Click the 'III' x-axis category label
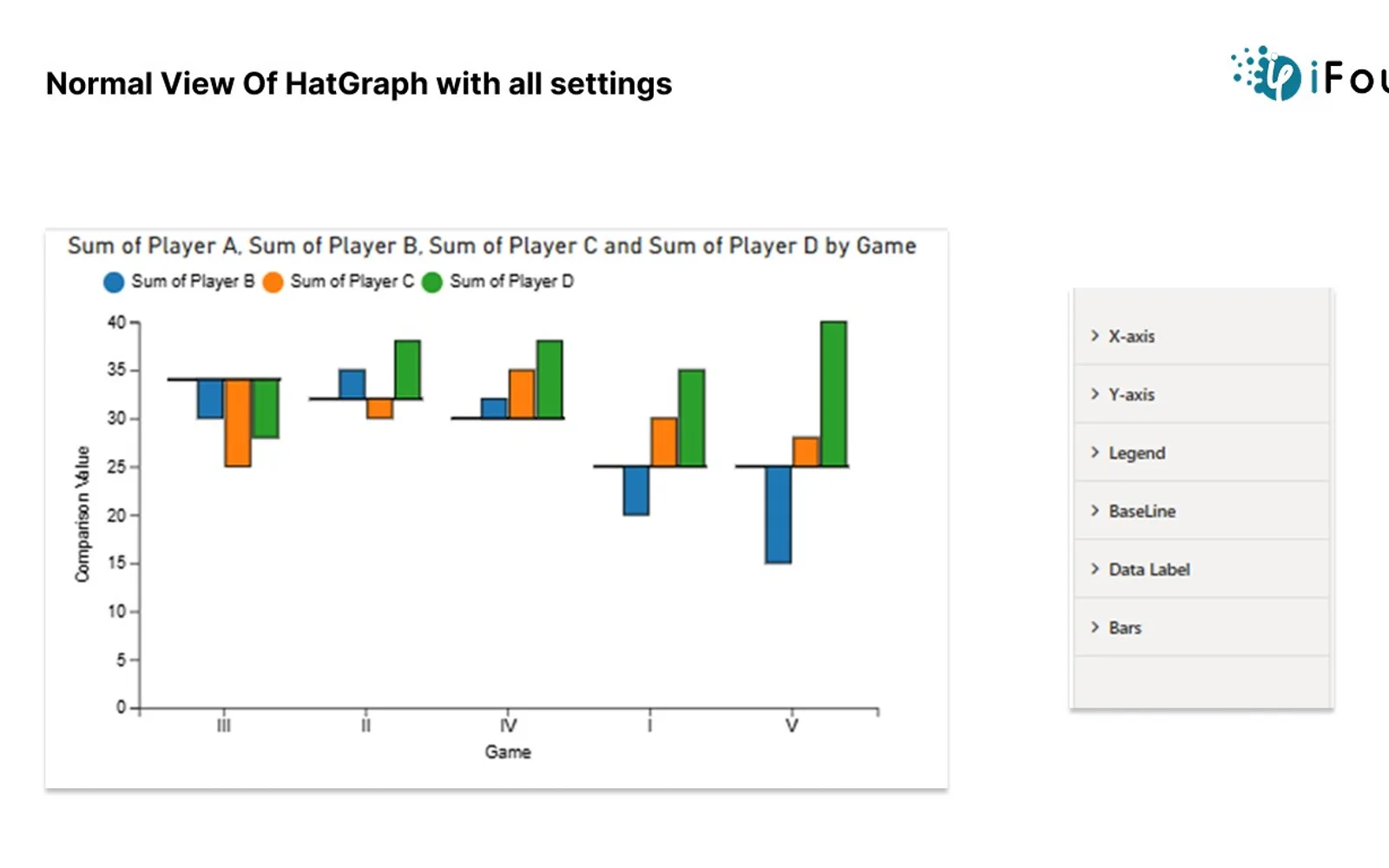Viewport: 1389px width, 868px height. tap(224, 726)
